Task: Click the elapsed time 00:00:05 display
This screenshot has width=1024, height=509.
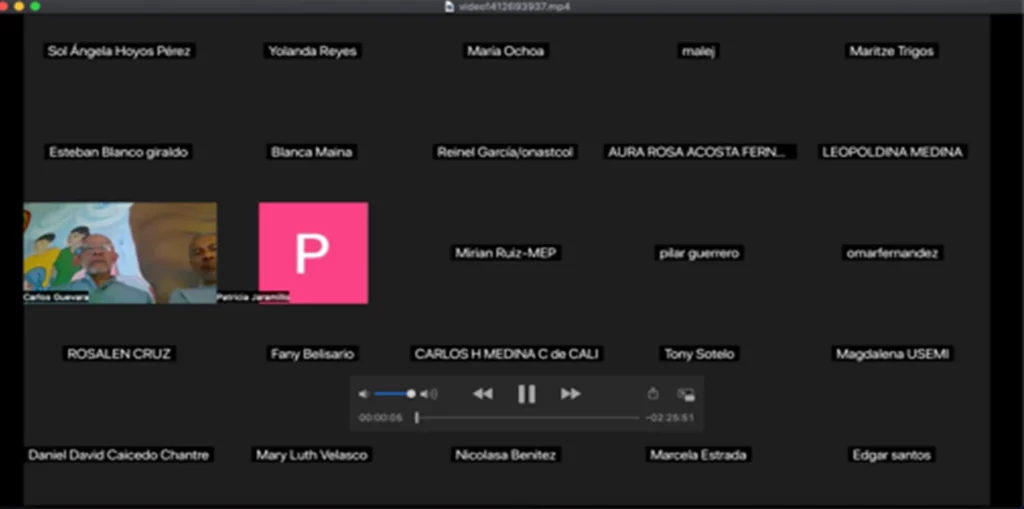Action: coord(380,418)
